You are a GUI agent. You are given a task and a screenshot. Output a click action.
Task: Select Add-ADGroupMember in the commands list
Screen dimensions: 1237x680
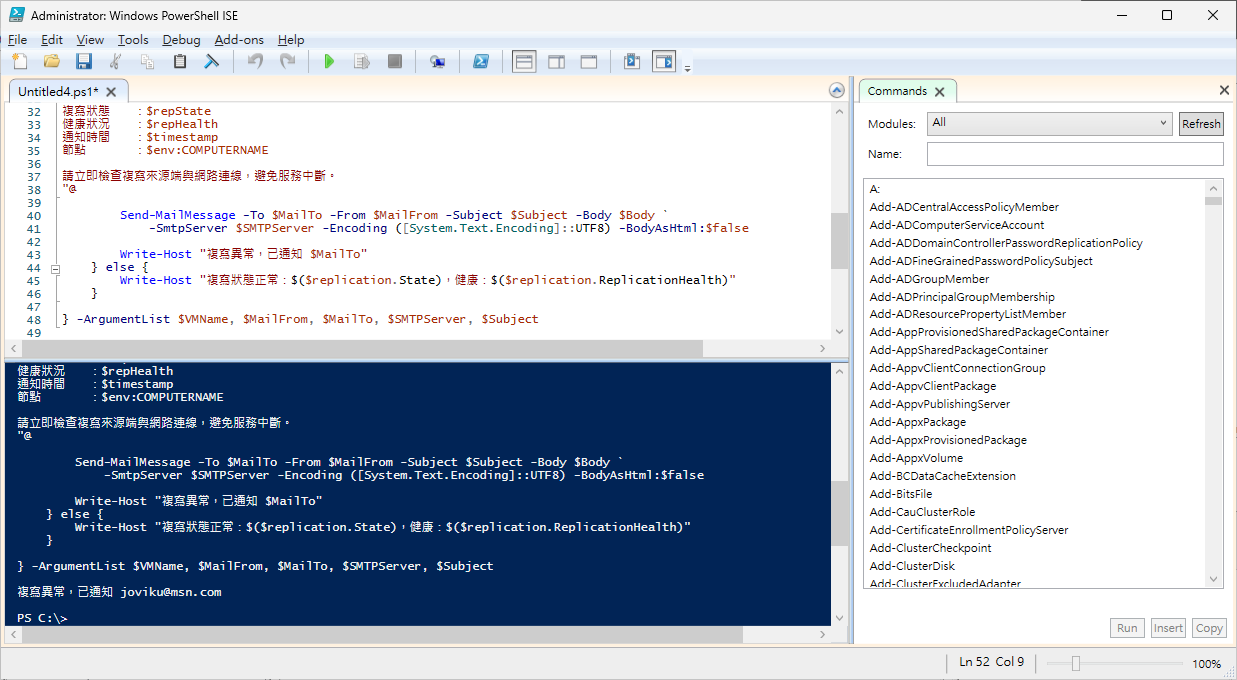pos(929,279)
